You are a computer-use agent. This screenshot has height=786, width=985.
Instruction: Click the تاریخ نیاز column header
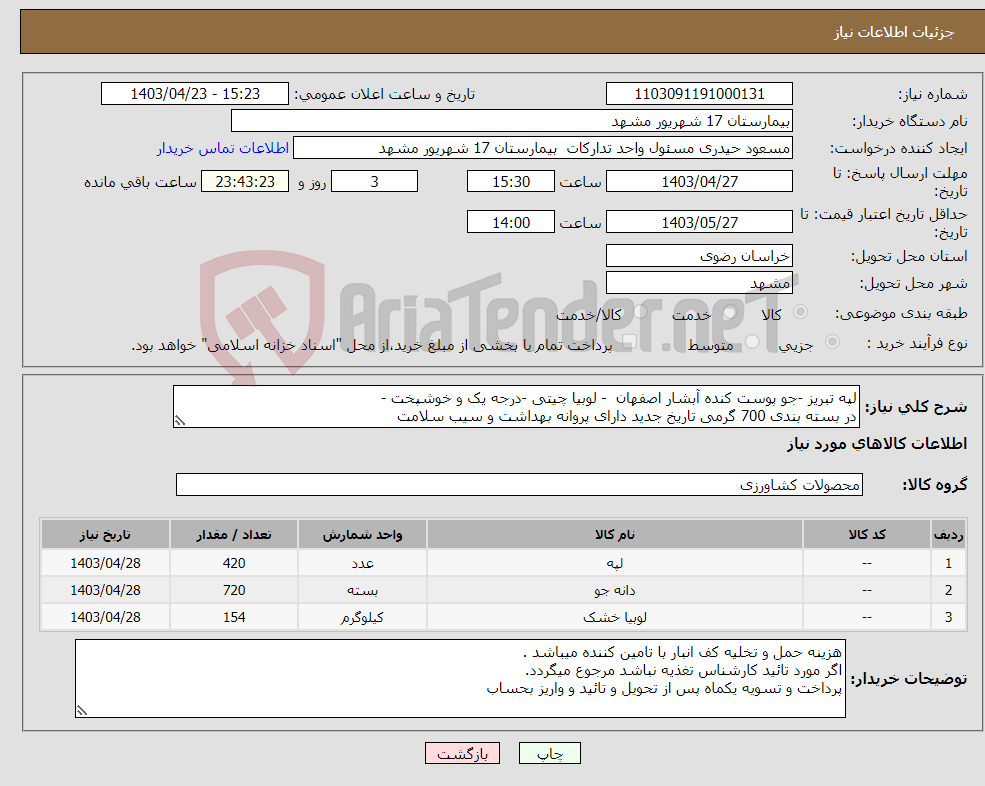pyautogui.click(x=106, y=535)
